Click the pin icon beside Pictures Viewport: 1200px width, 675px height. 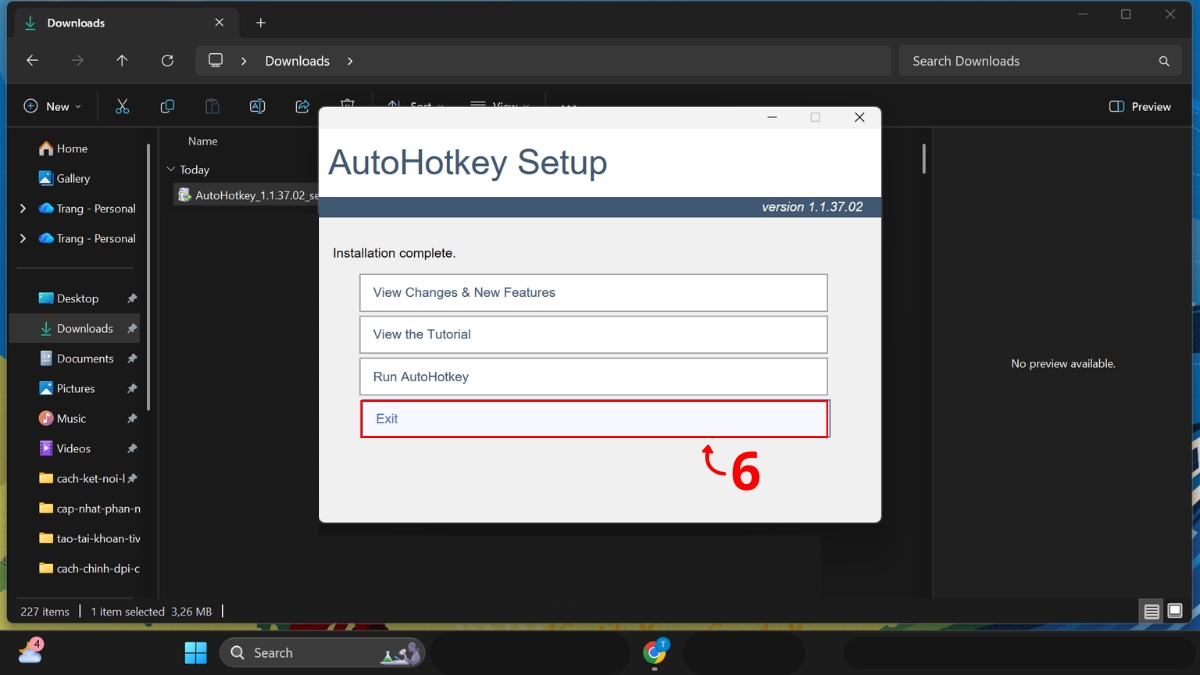tap(132, 388)
